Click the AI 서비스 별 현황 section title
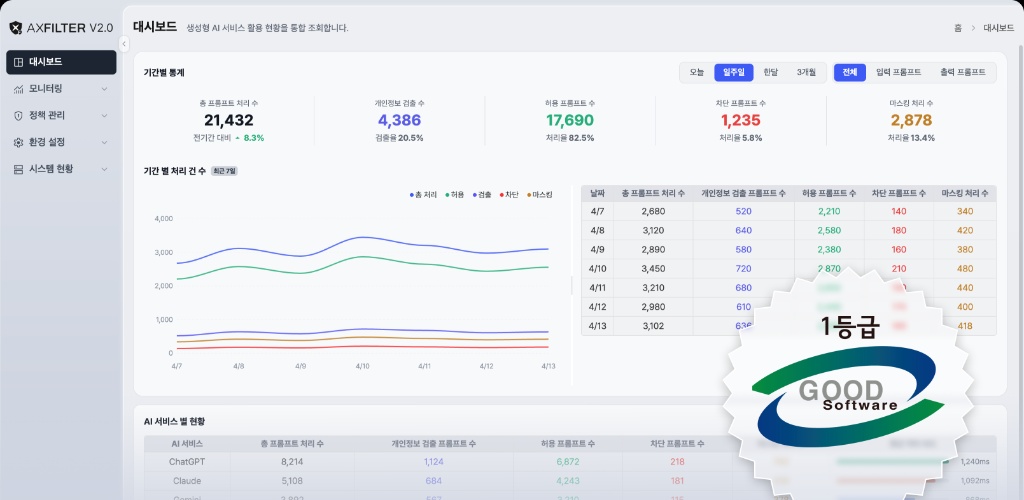1024x500 pixels. click(174, 422)
